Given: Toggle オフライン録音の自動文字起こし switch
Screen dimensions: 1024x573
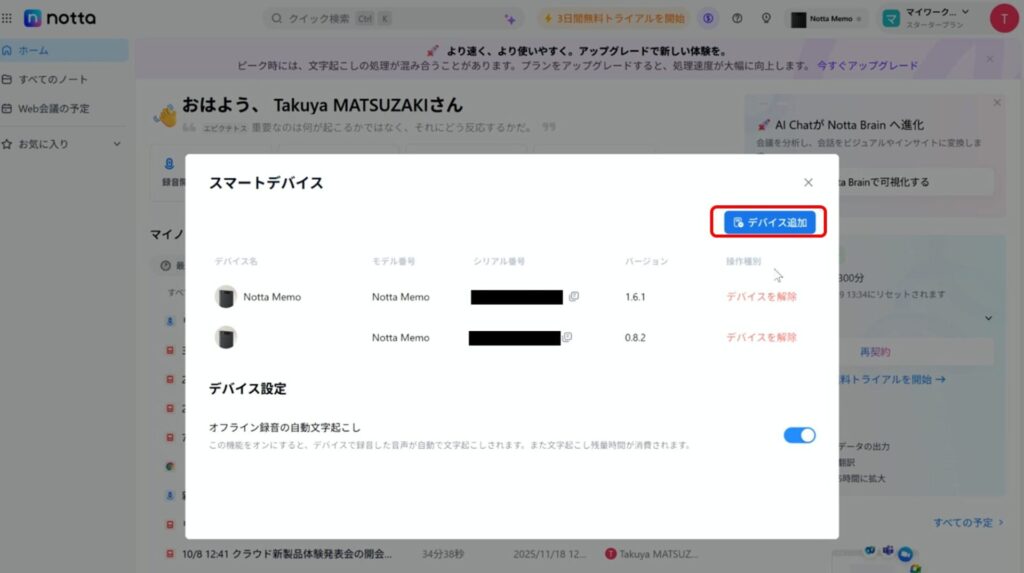Looking at the screenshot, I should [x=799, y=435].
